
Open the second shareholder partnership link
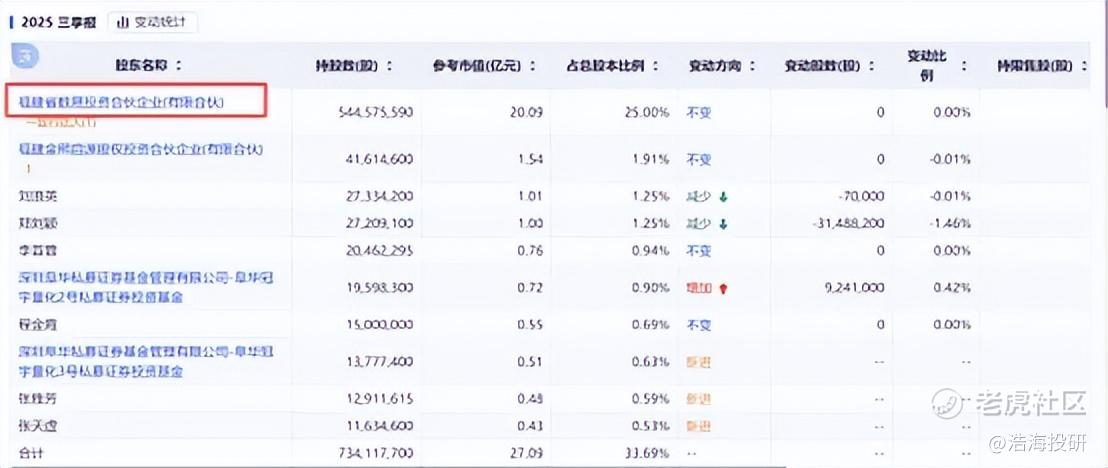coord(140,149)
